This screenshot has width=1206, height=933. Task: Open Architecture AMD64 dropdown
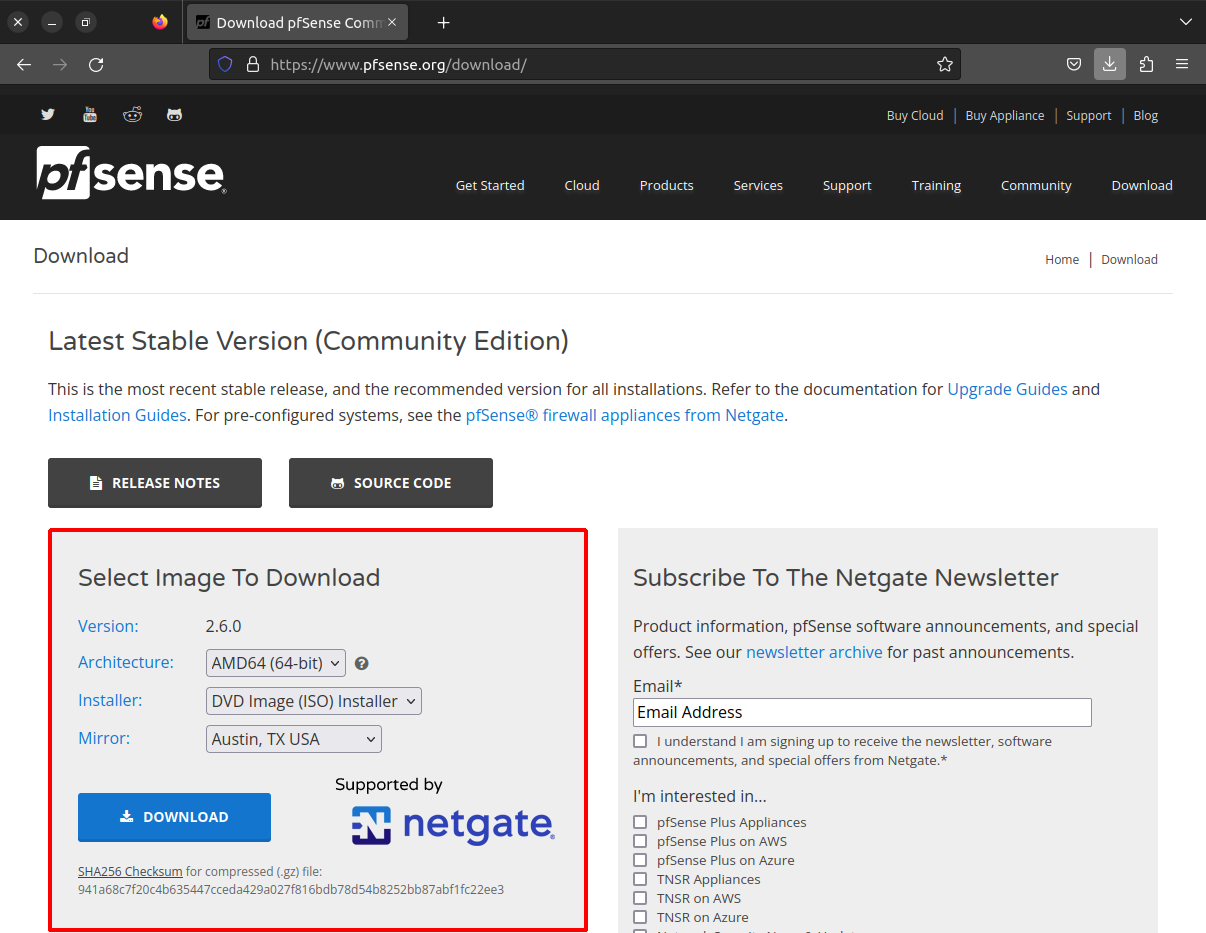276,663
